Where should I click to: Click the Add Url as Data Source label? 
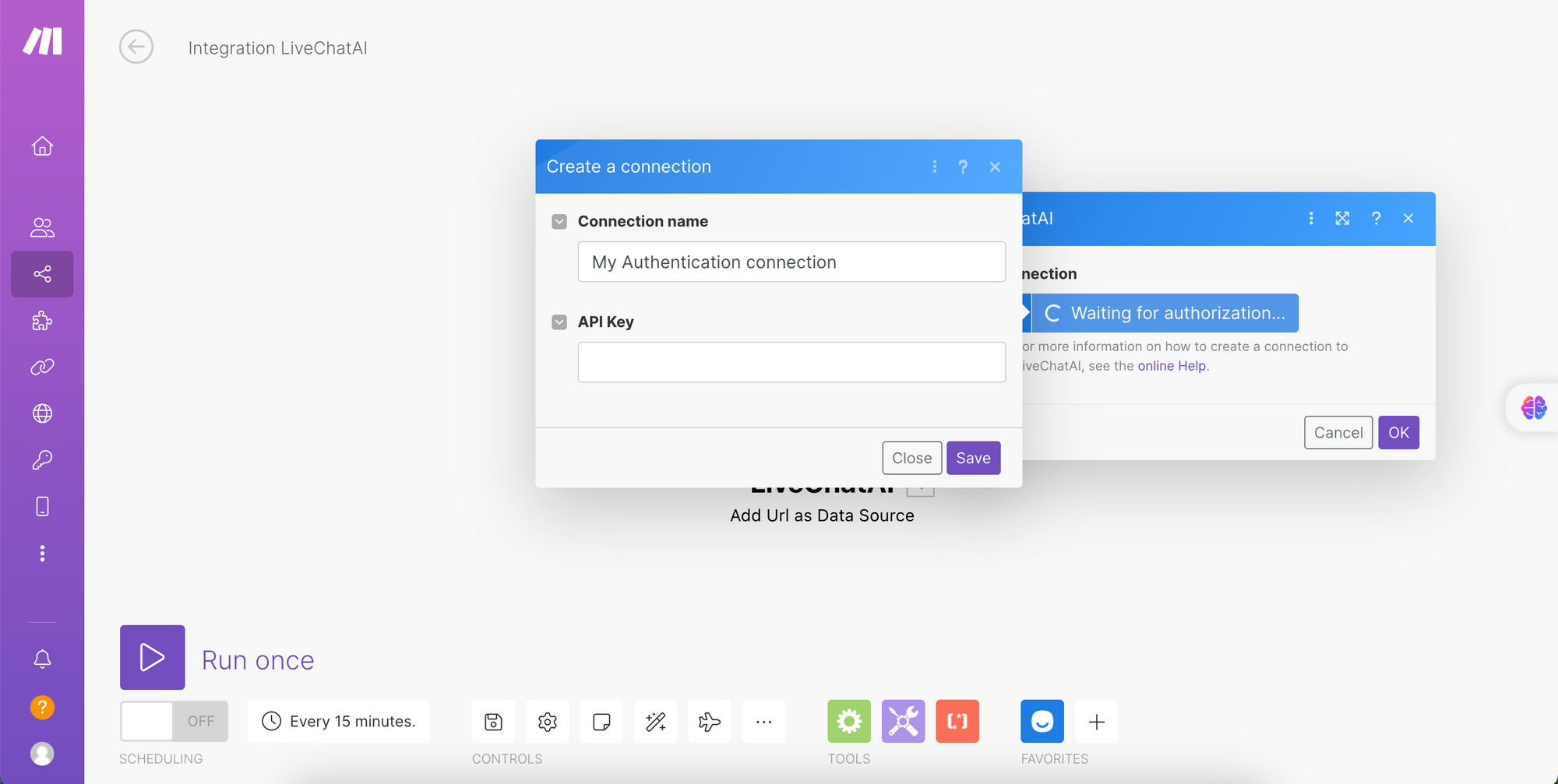(x=822, y=515)
